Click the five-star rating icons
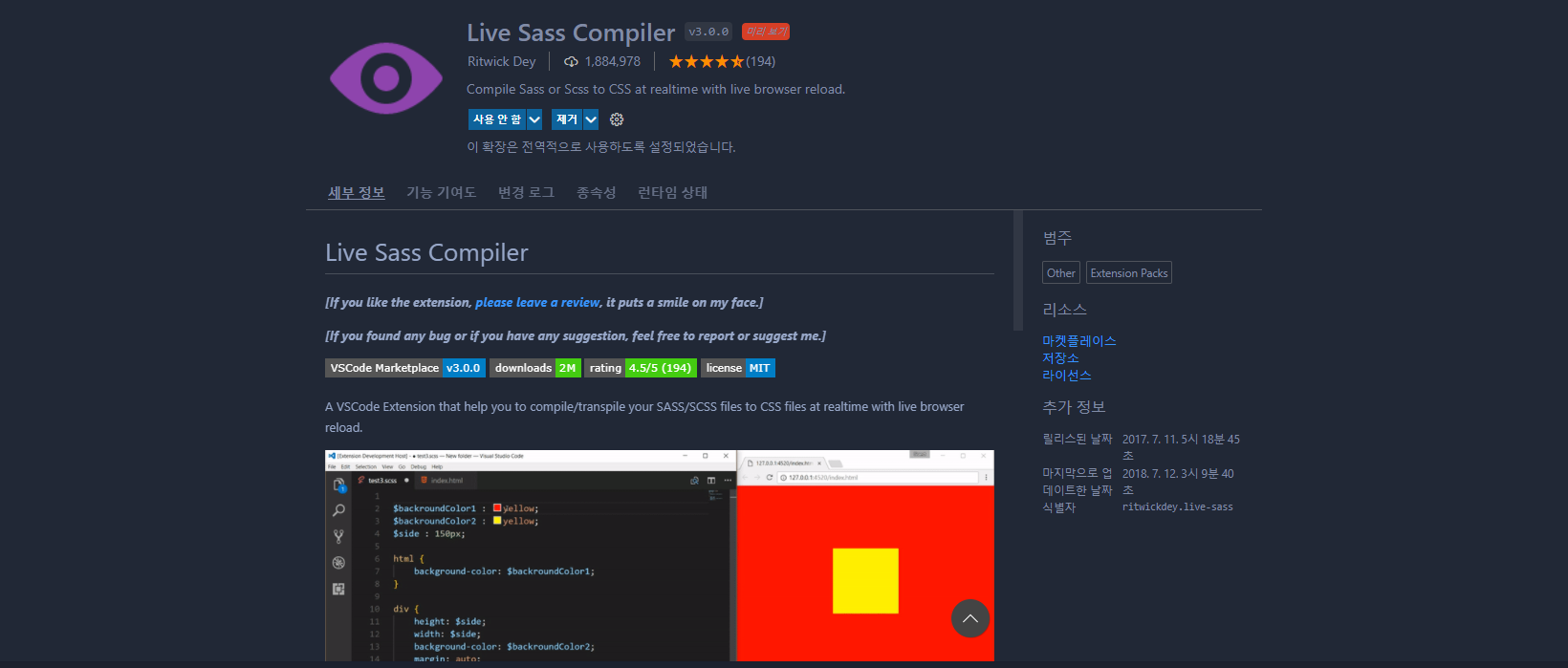The height and width of the screenshot is (668, 1568). coord(707,62)
